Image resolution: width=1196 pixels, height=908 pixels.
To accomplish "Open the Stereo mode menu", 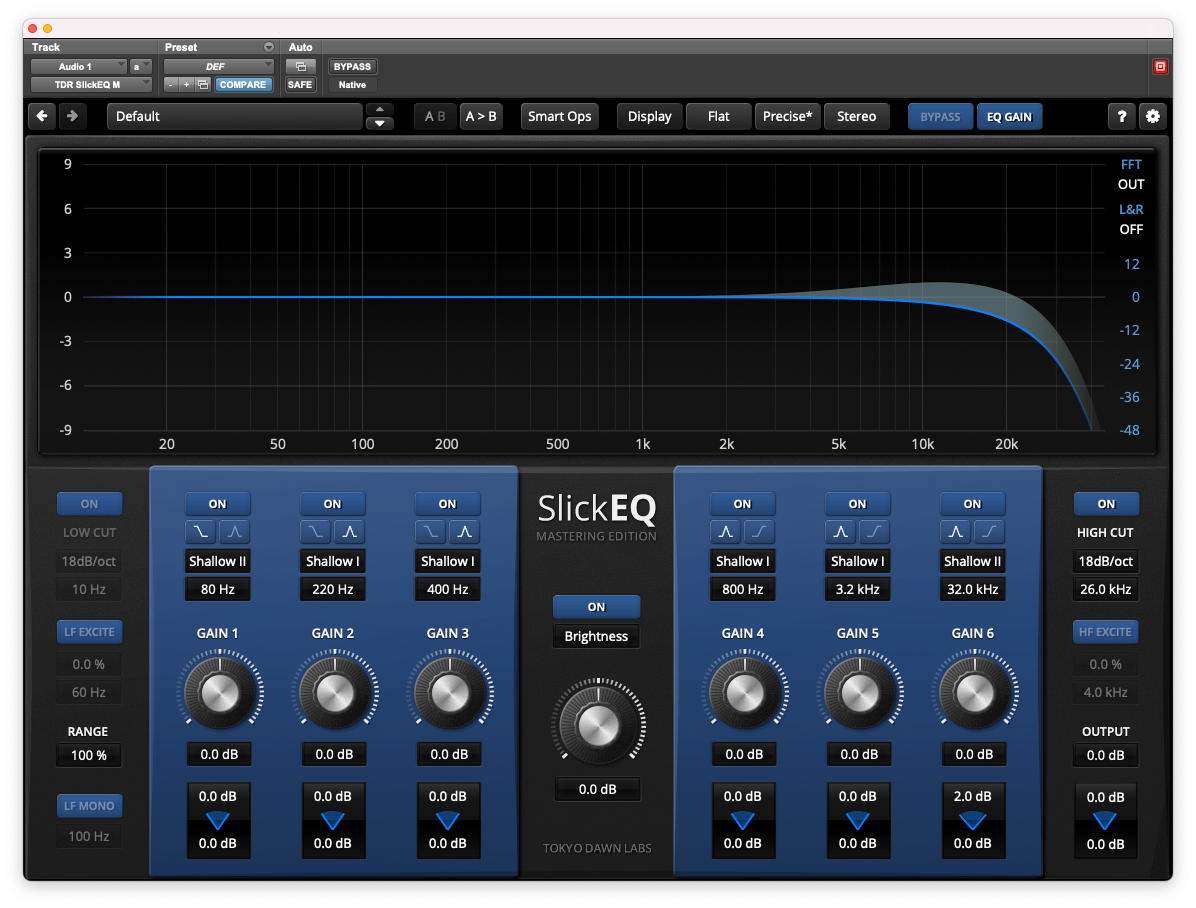I will coord(857,116).
